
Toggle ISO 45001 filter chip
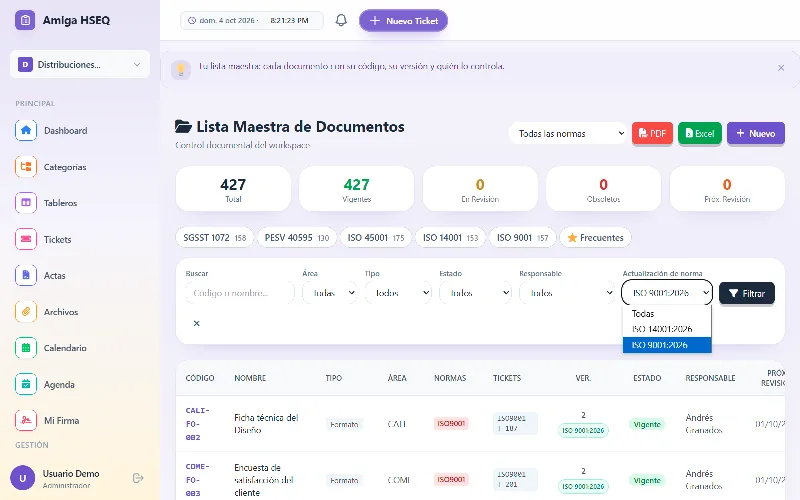pyautogui.click(x=376, y=238)
